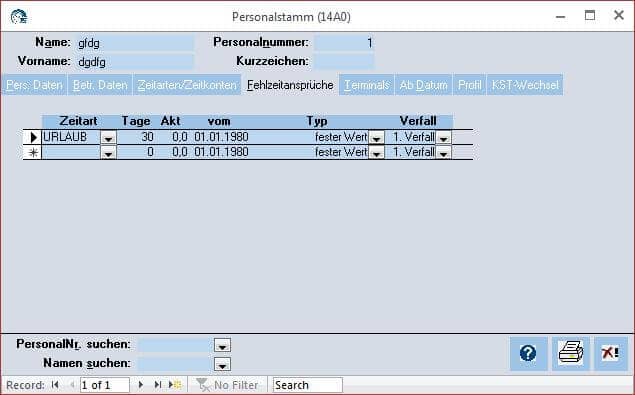Click the URLAUB Zeitart cell
The width and height of the screenshot is (635, 395).
coord(71,137)
